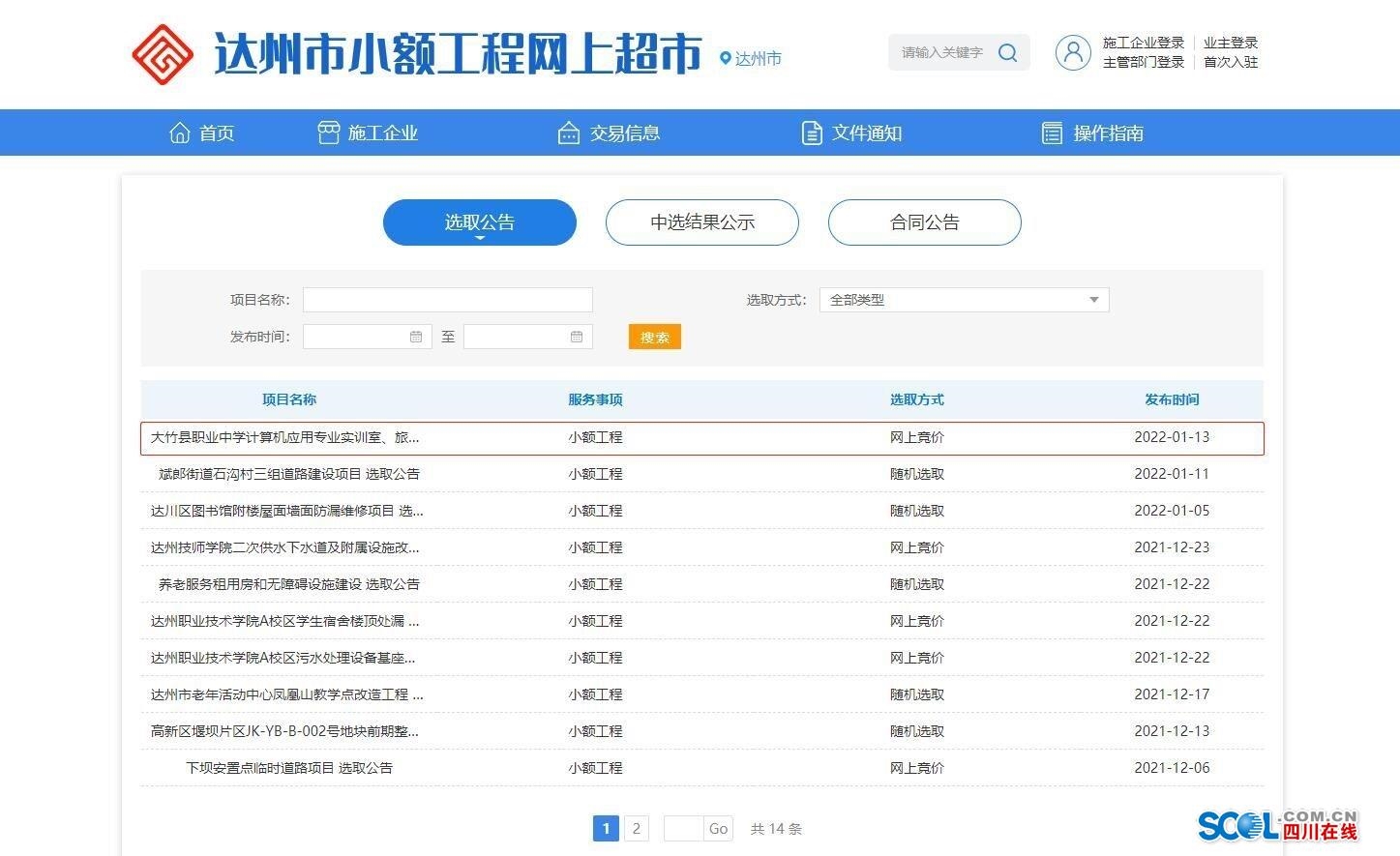The width and height of the screenshot is (1400, 856).
Task: Click the 项目名称 column header
Action: pos(289,399)
